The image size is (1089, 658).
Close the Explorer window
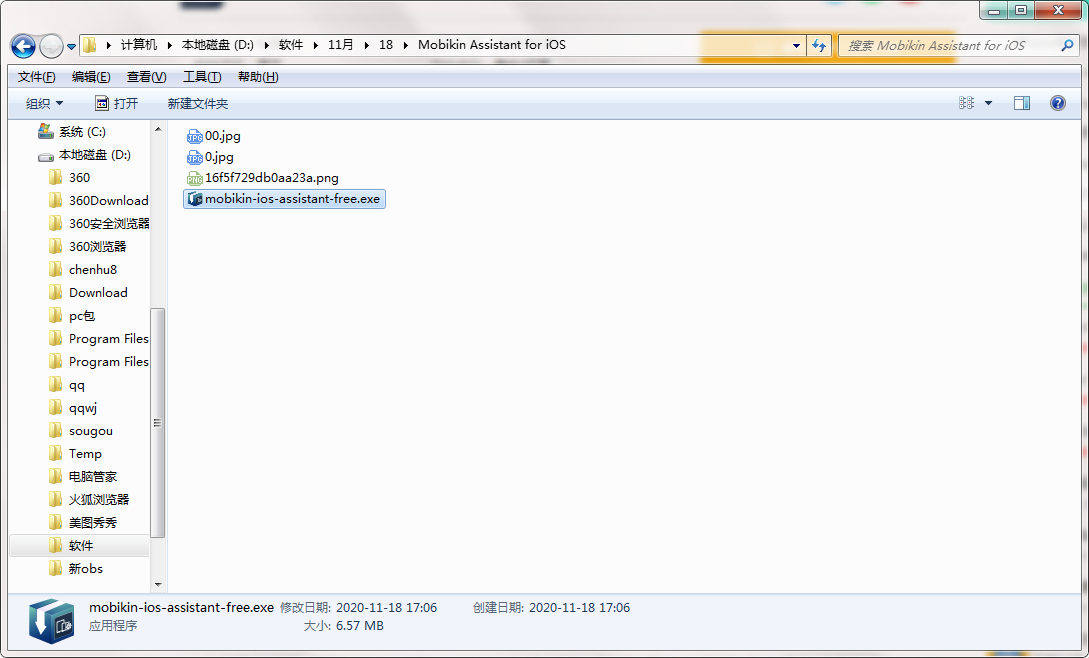pos(1058,10)
